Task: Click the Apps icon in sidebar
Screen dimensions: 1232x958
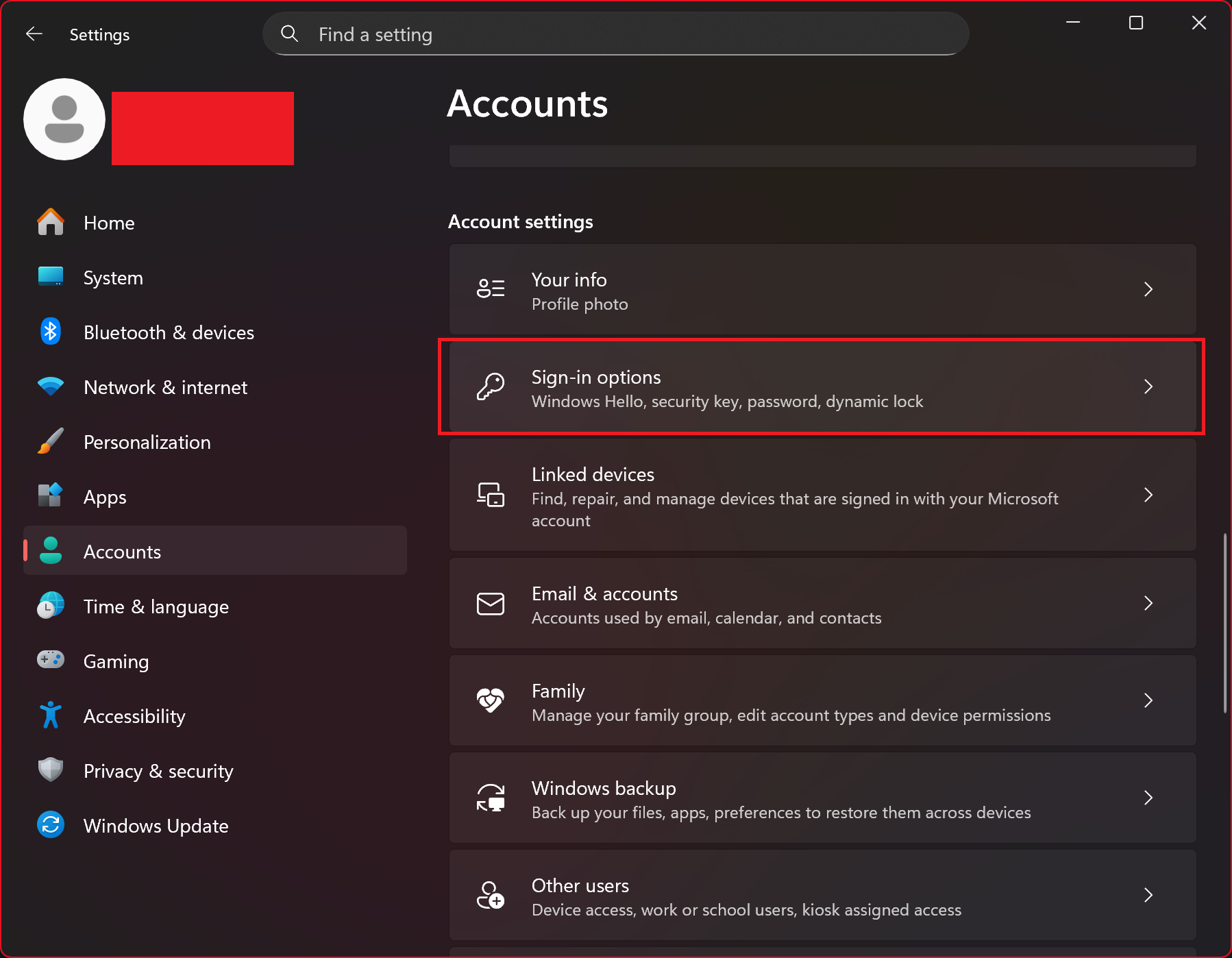Action: (x=50, y=496)
